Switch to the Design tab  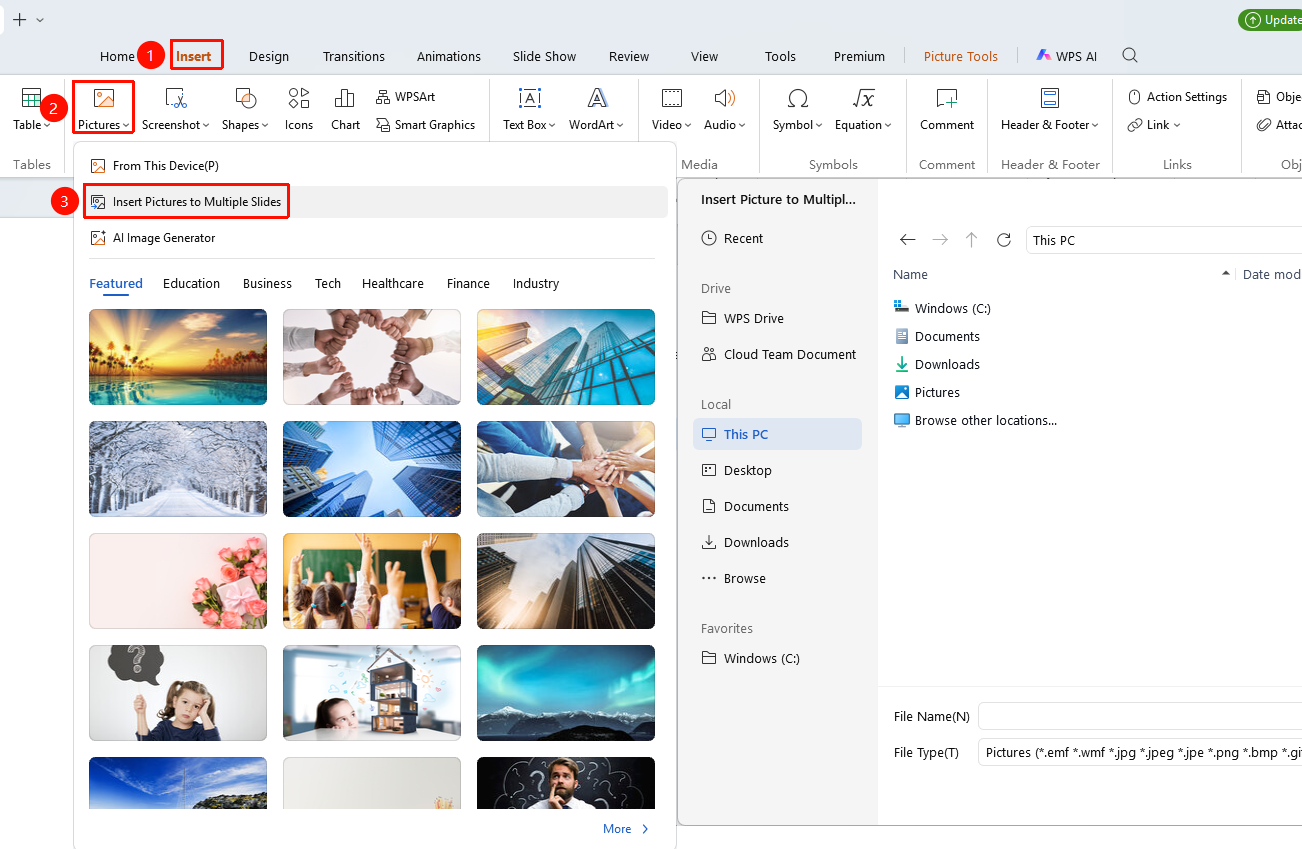[x=269, y=56]
